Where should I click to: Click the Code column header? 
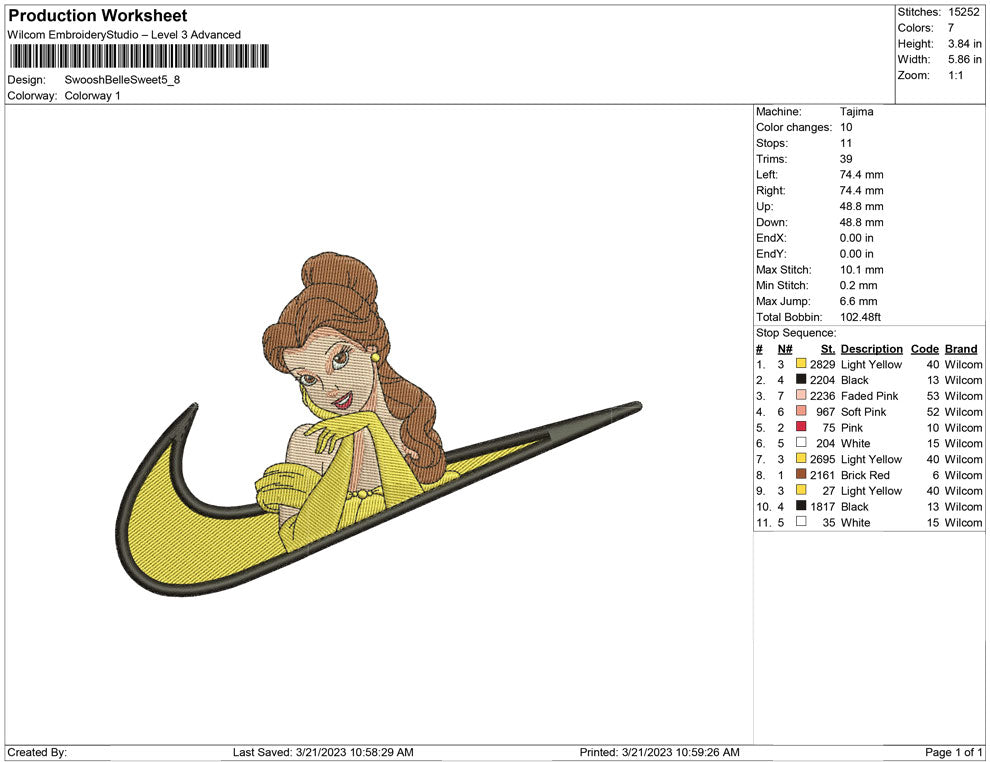[x=924, y=349]
